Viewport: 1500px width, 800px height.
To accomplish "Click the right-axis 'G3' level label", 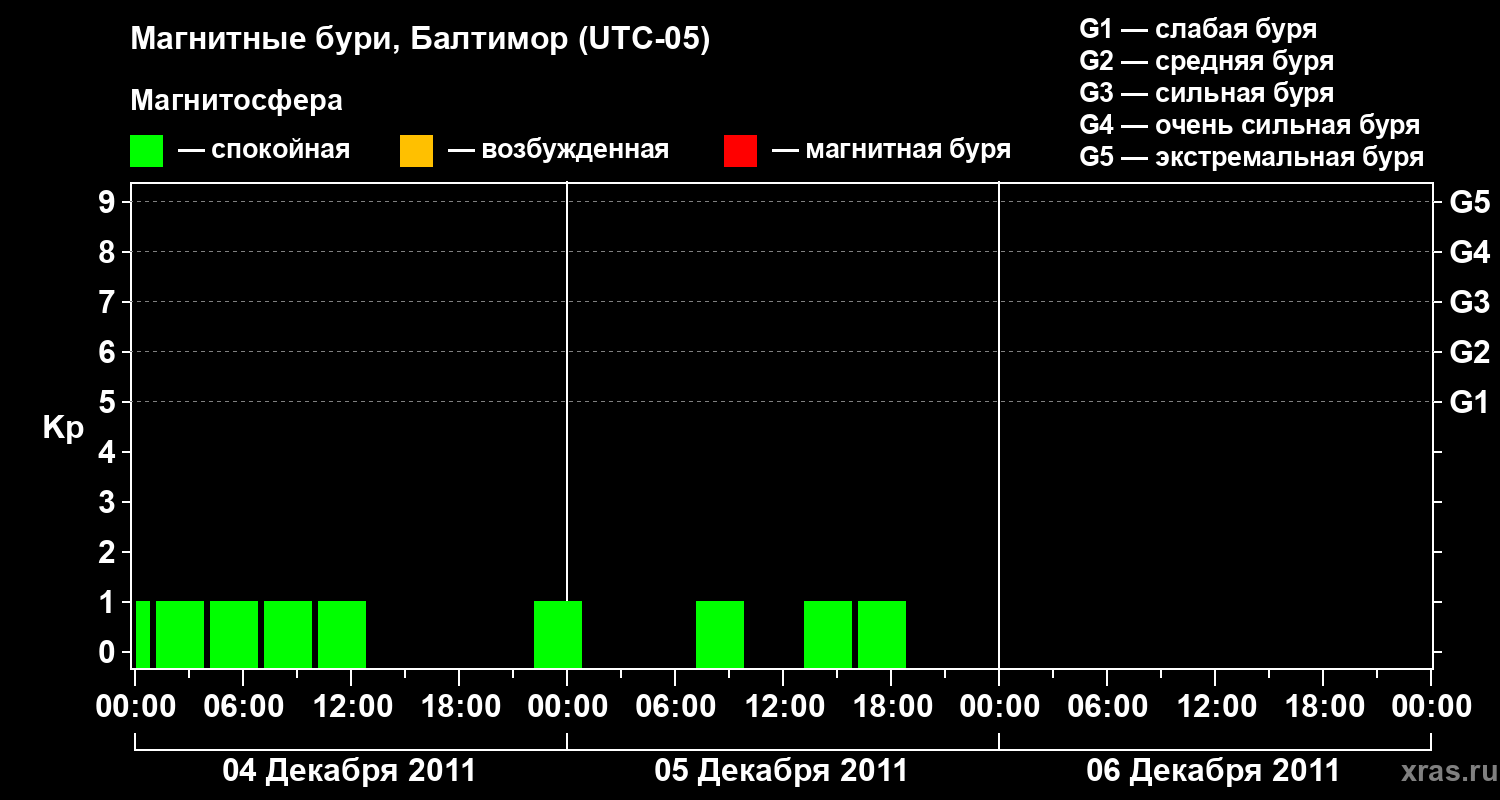I will (1470, 302).
